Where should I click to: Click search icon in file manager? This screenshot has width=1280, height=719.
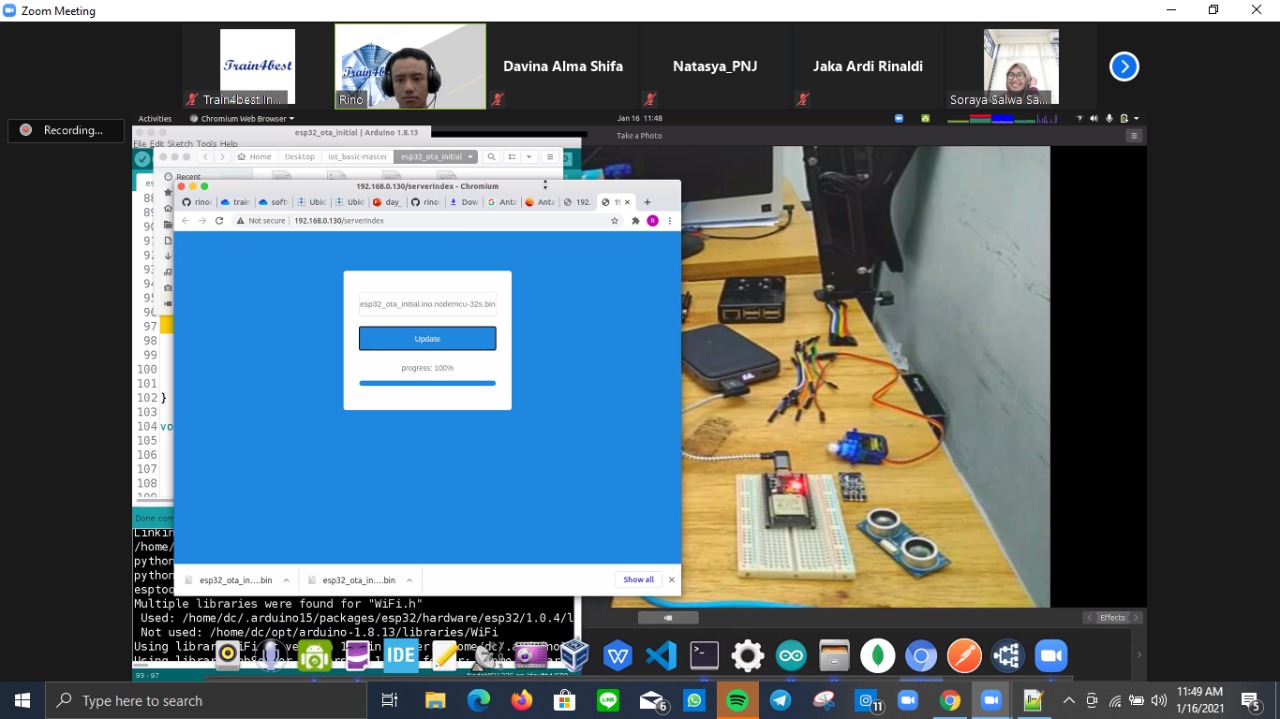pos(491,157)
